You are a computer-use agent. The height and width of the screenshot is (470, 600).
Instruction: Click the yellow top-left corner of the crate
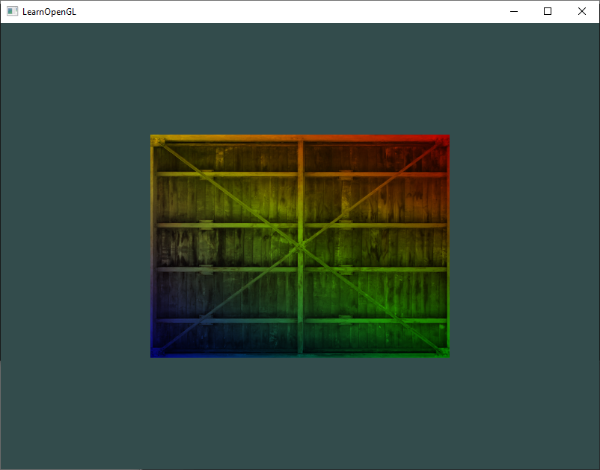[x=157, y=140]
